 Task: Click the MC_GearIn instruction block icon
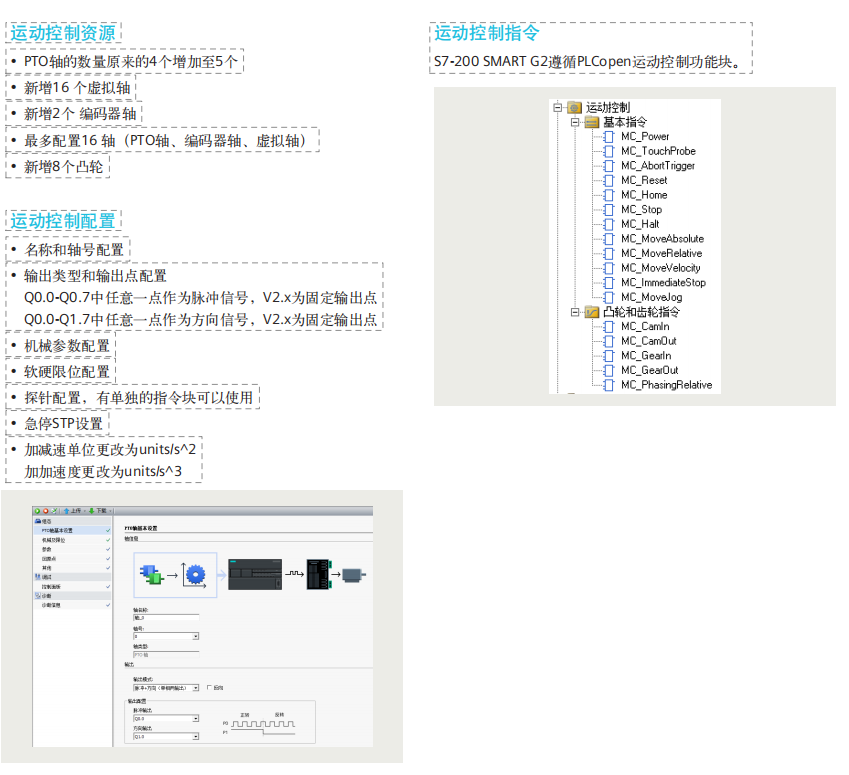(609, 356)
